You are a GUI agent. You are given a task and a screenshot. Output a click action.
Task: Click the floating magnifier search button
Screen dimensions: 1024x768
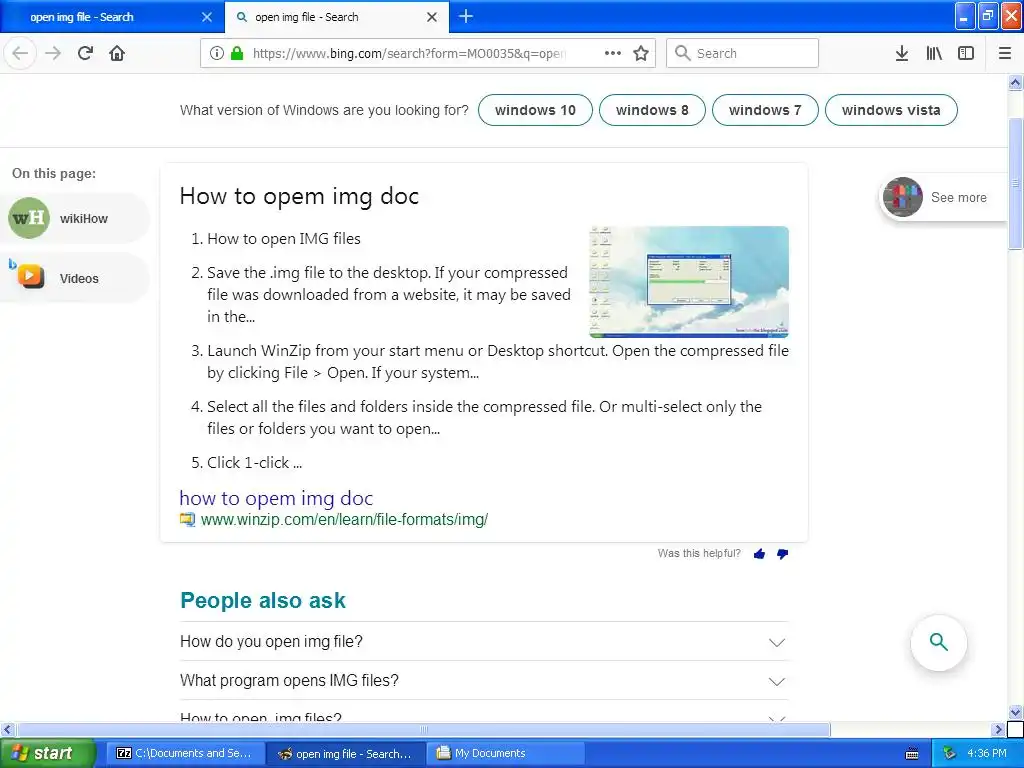coord(938,642)
